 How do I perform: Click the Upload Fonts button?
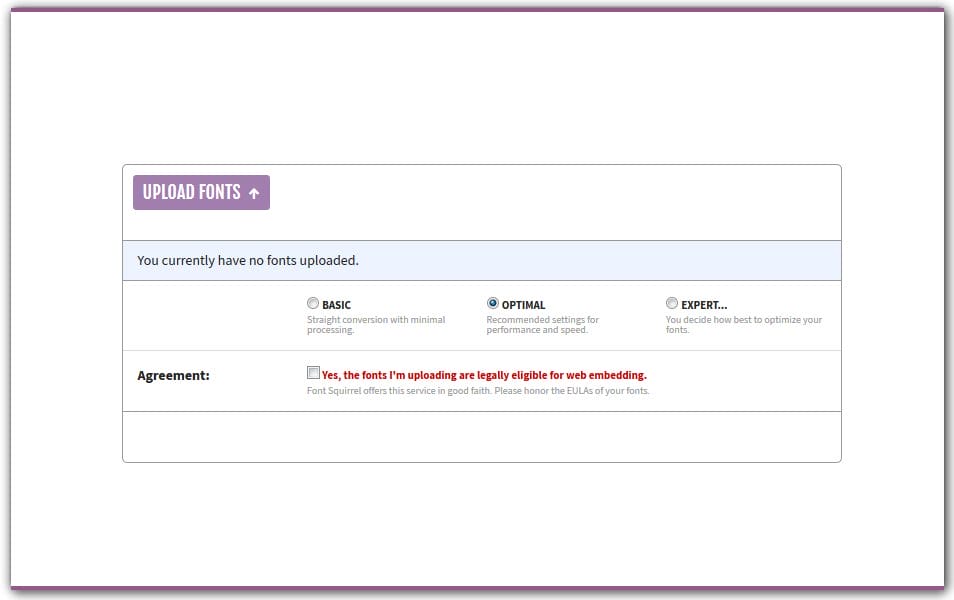tap(201, 193)
